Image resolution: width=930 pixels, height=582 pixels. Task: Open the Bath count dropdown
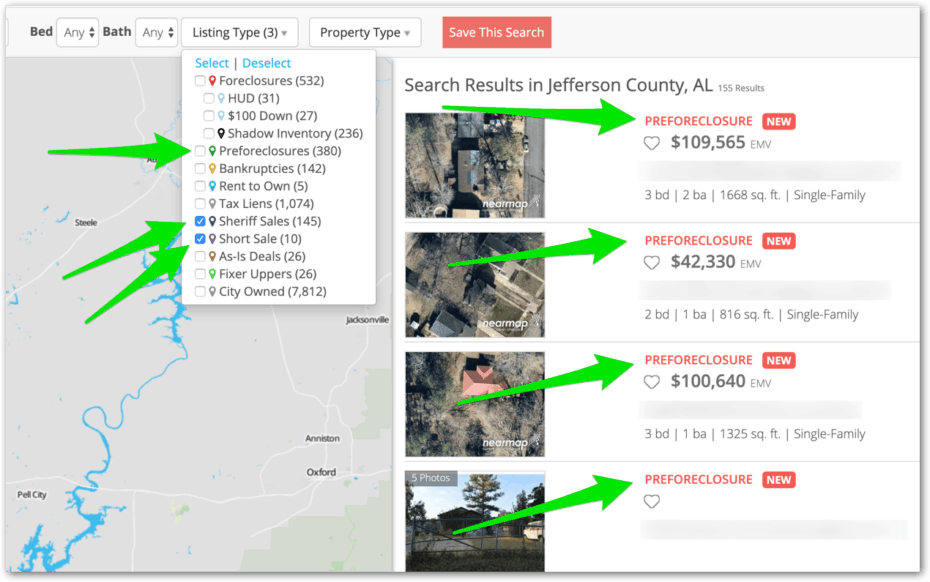tap(156, 33)
